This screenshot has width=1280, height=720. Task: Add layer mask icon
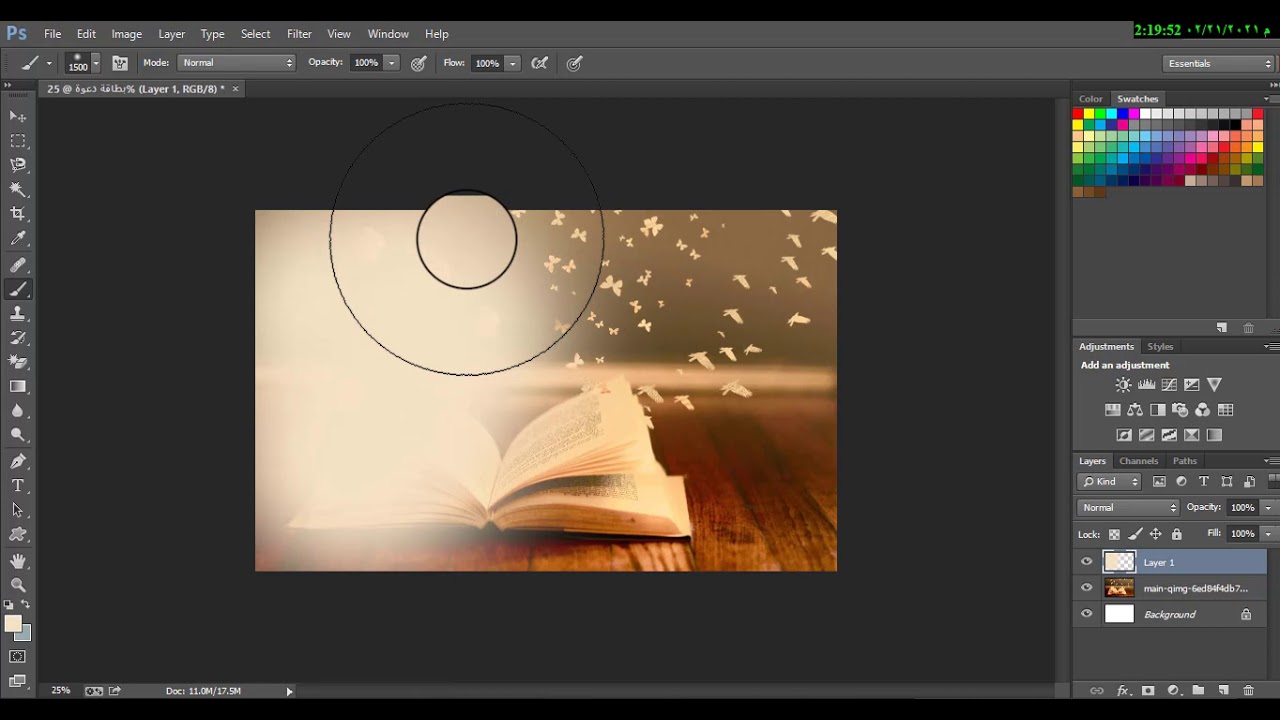[x=1148, y=691]
